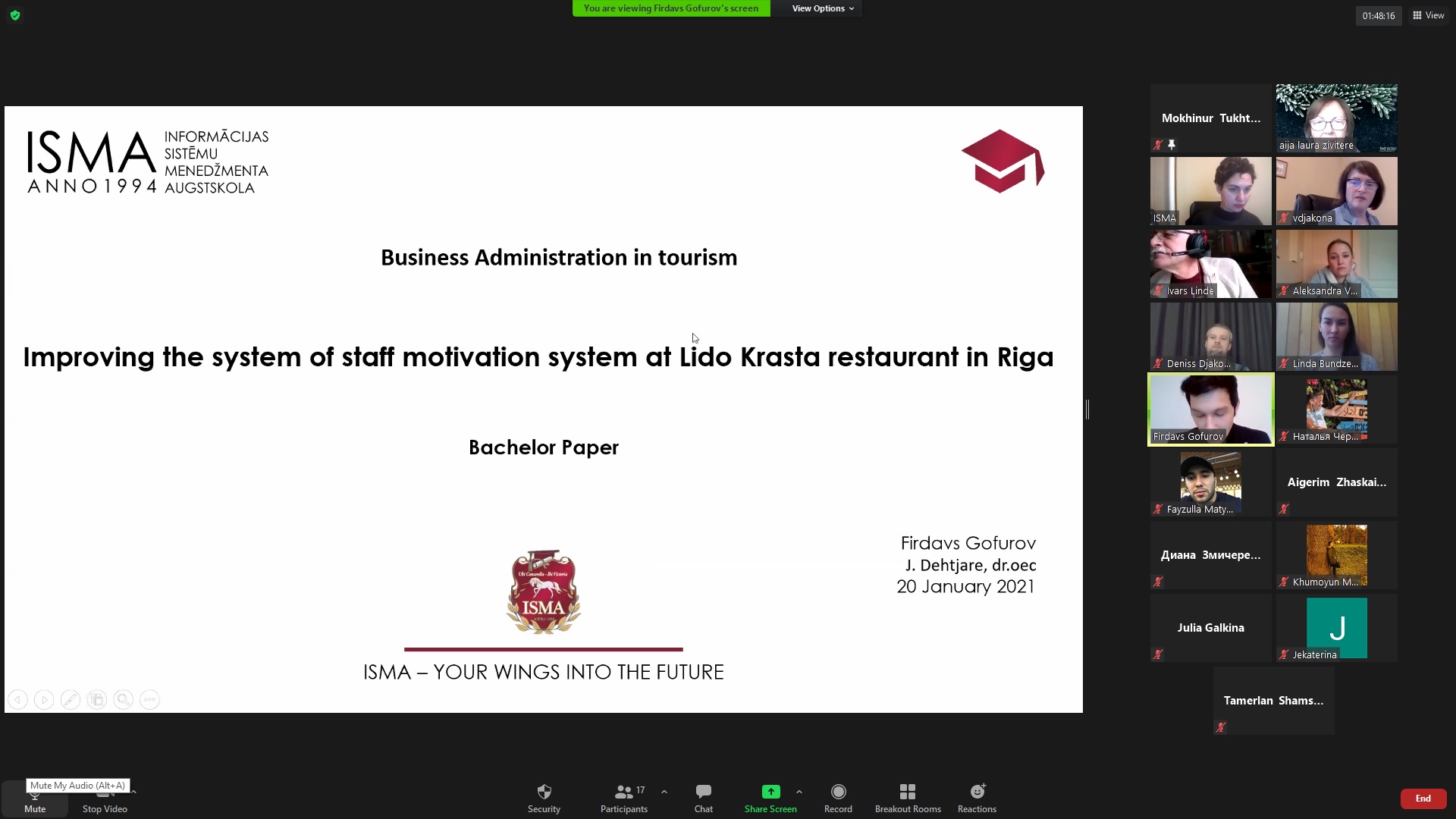Open the Security menu
This screenshot has width=1456, height=819.
coord(544,799)
